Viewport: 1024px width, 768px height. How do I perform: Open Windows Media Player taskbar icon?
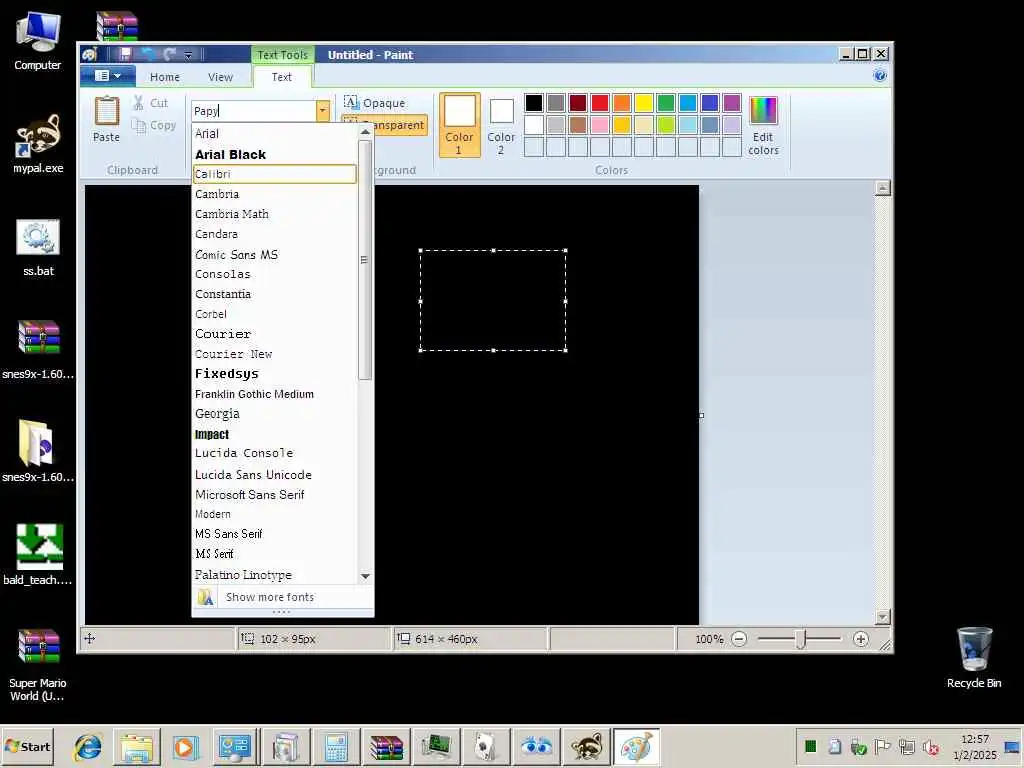point(184,746)
